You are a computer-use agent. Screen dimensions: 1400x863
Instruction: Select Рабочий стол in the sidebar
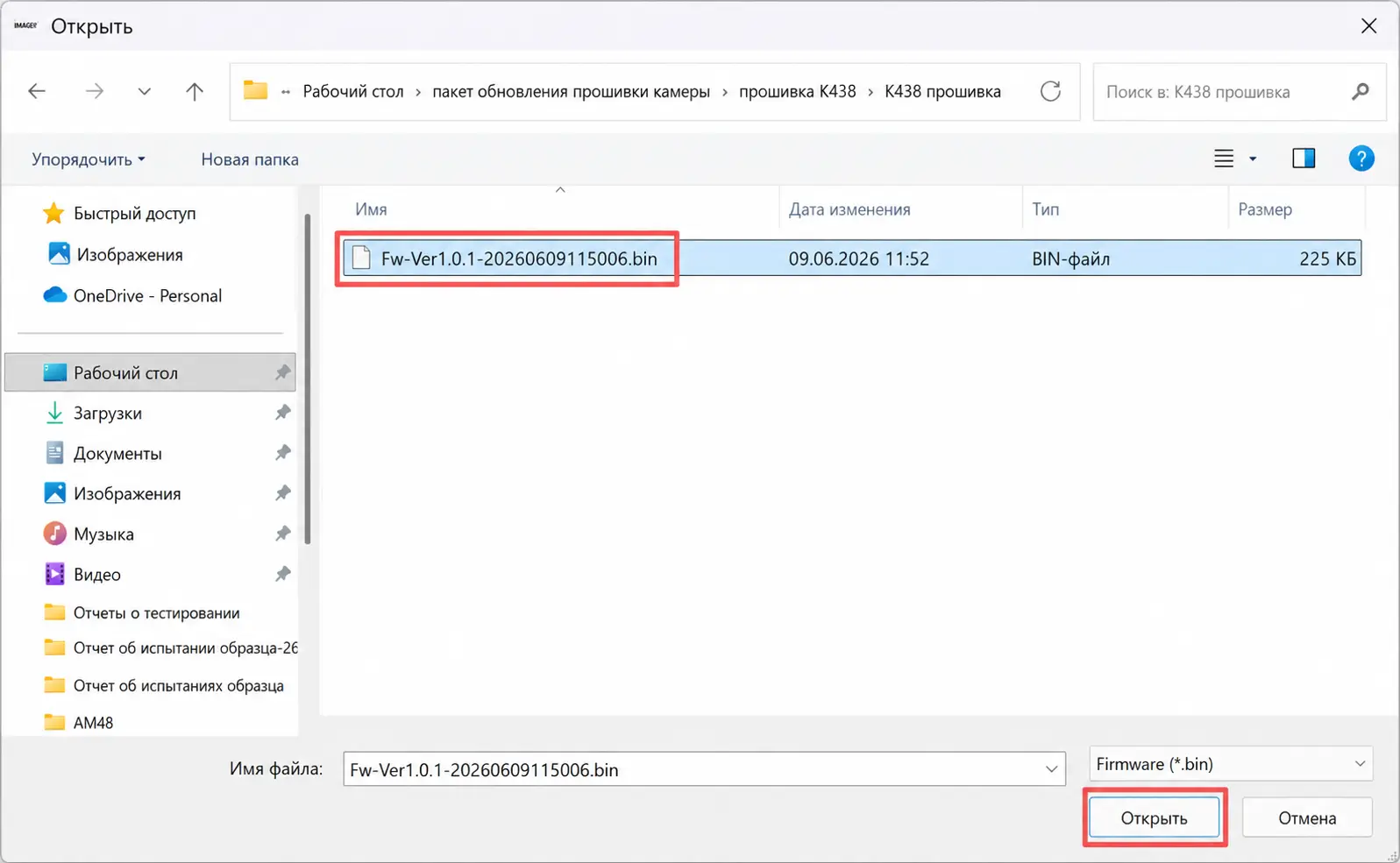[151, 372]
